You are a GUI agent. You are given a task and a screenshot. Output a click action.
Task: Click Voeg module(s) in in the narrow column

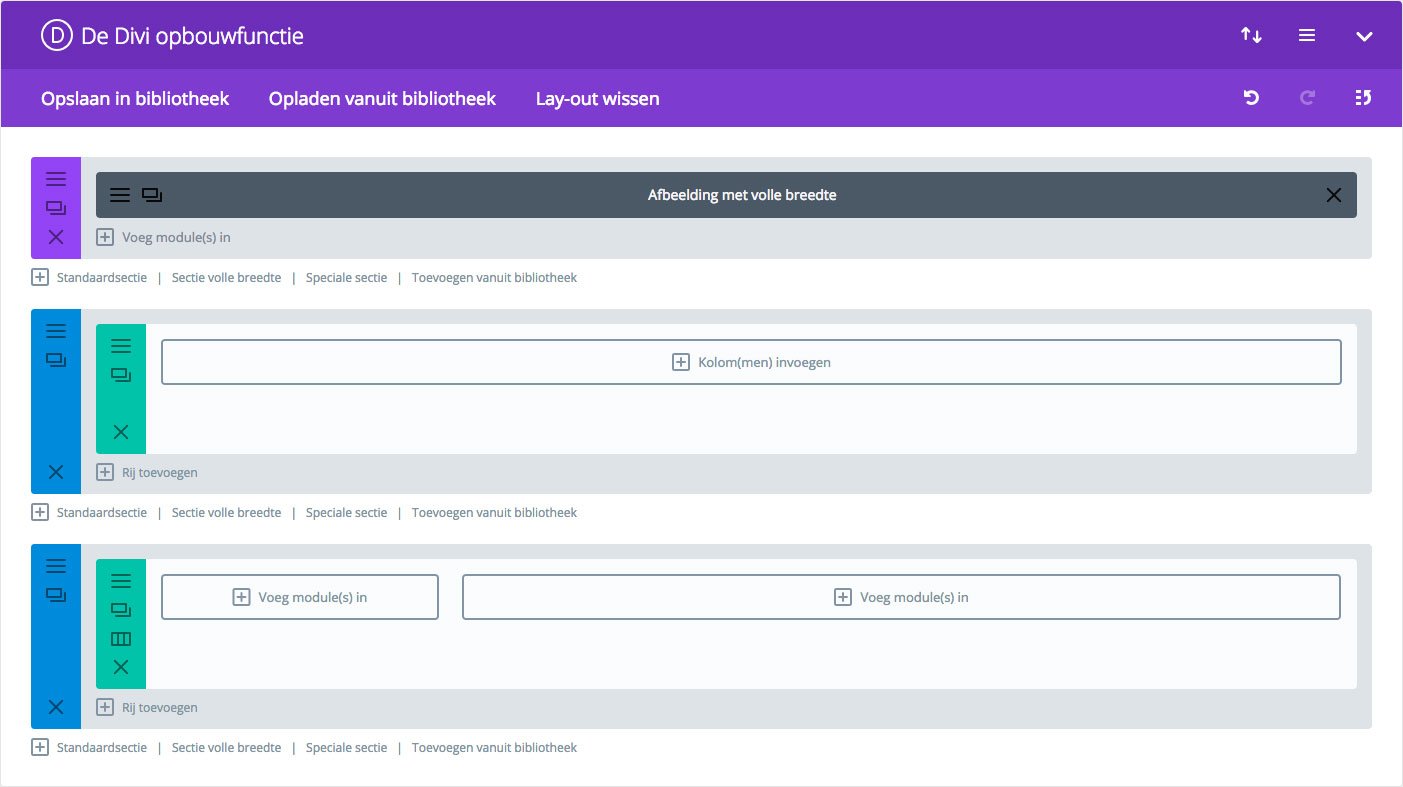pos(300,597)
